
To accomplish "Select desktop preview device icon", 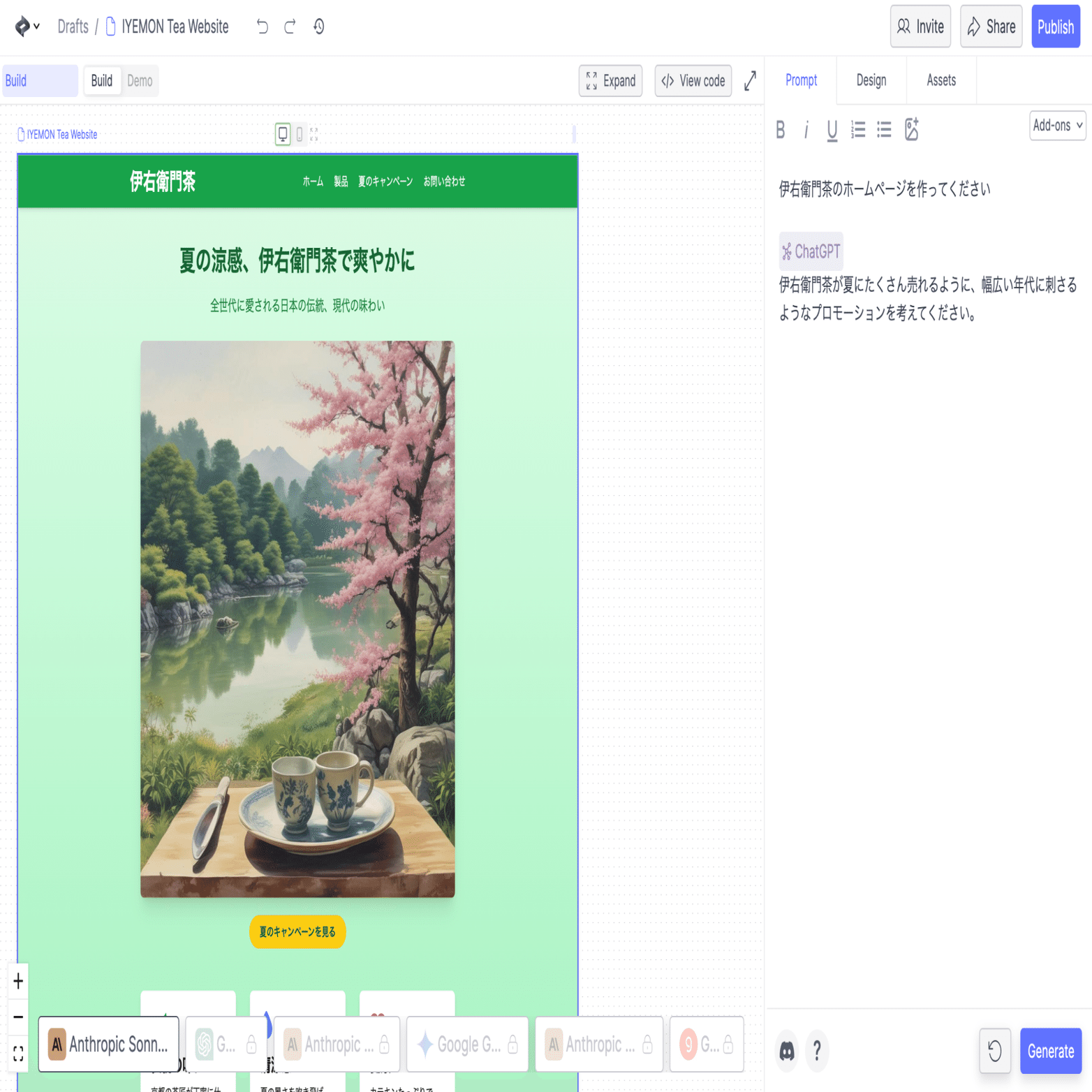I will coord(283,134).
